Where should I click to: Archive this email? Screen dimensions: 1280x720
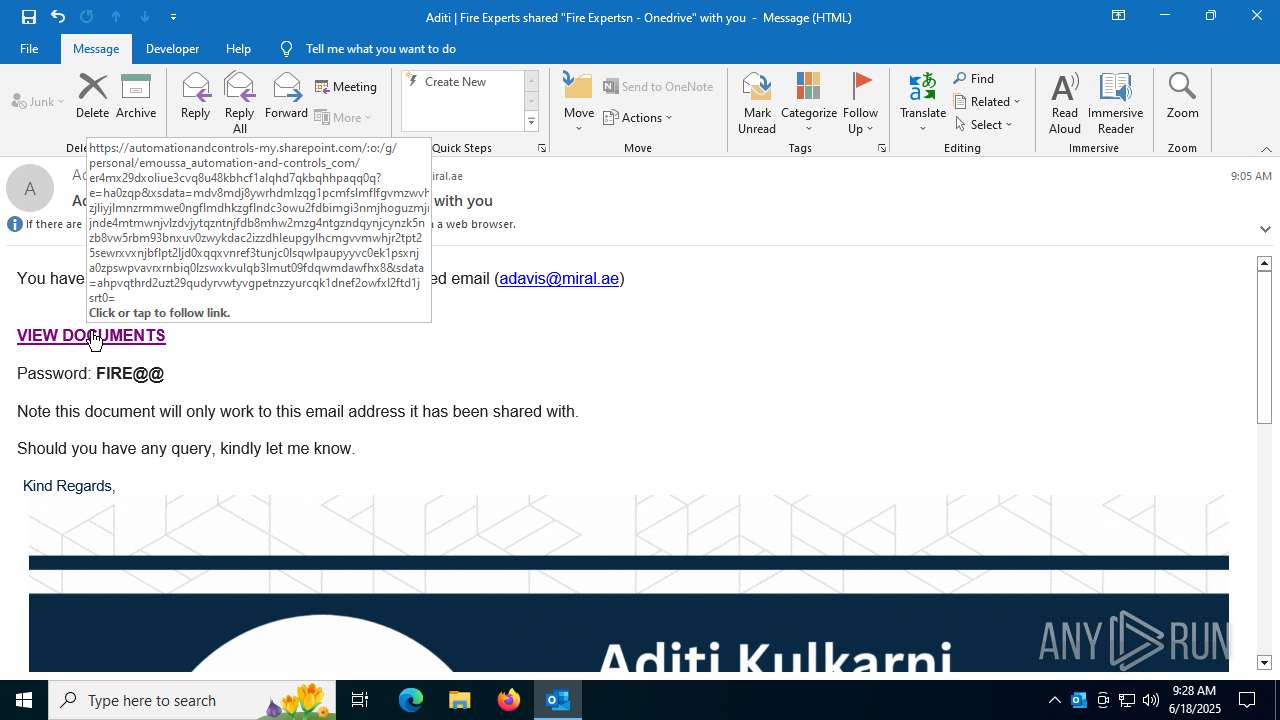click(136, 97)
